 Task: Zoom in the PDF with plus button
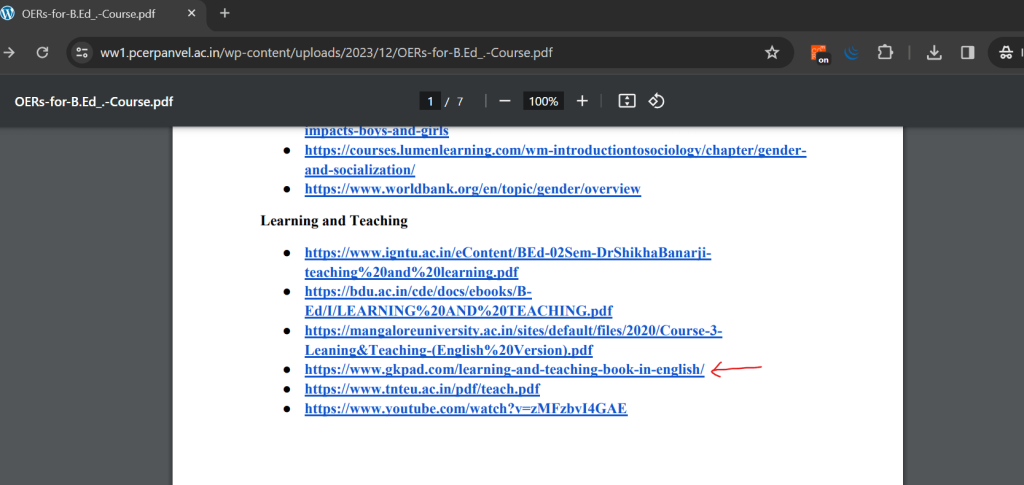pyautogui.click(x=583, y=101)
